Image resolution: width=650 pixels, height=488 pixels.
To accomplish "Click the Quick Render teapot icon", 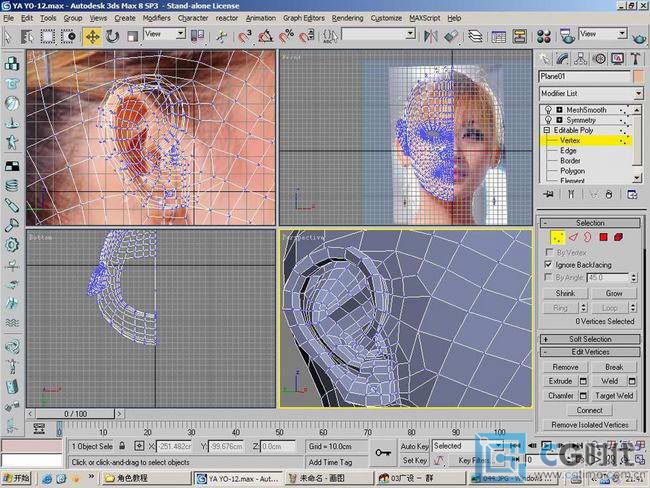I will (640, 38).
